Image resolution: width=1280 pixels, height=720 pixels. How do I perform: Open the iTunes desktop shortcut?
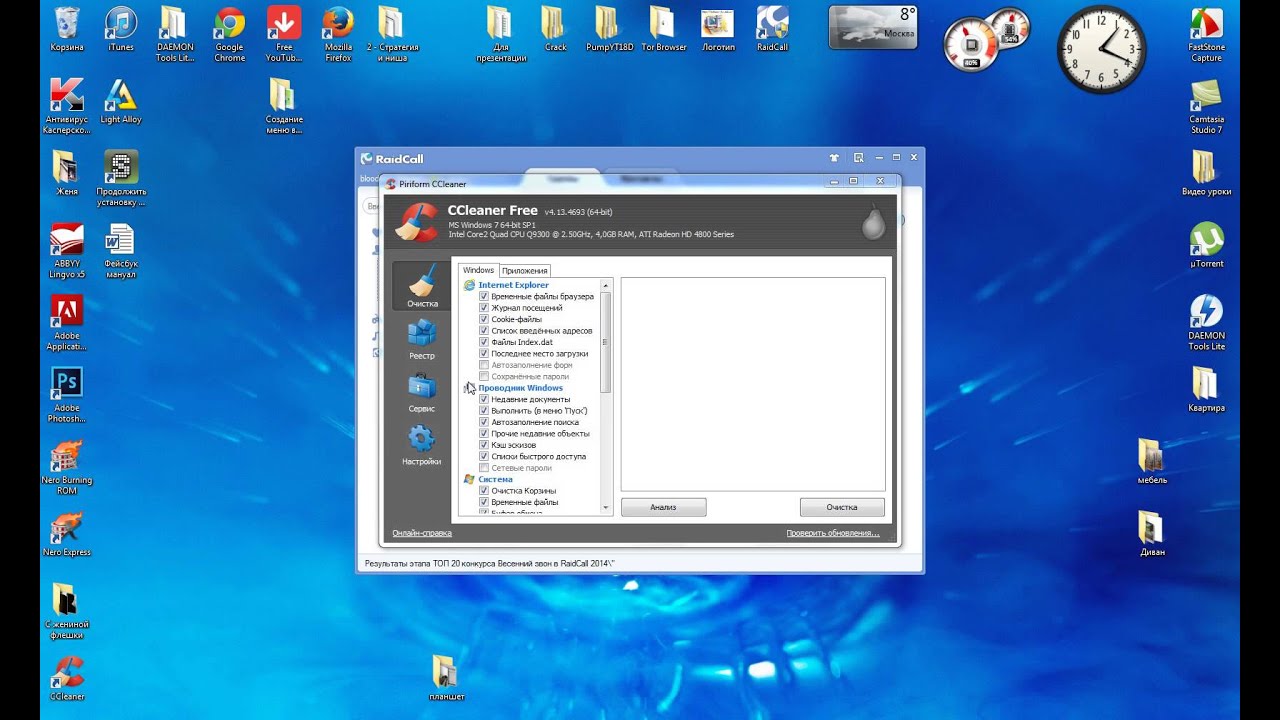pyautogui.click(x=121, y=29)
